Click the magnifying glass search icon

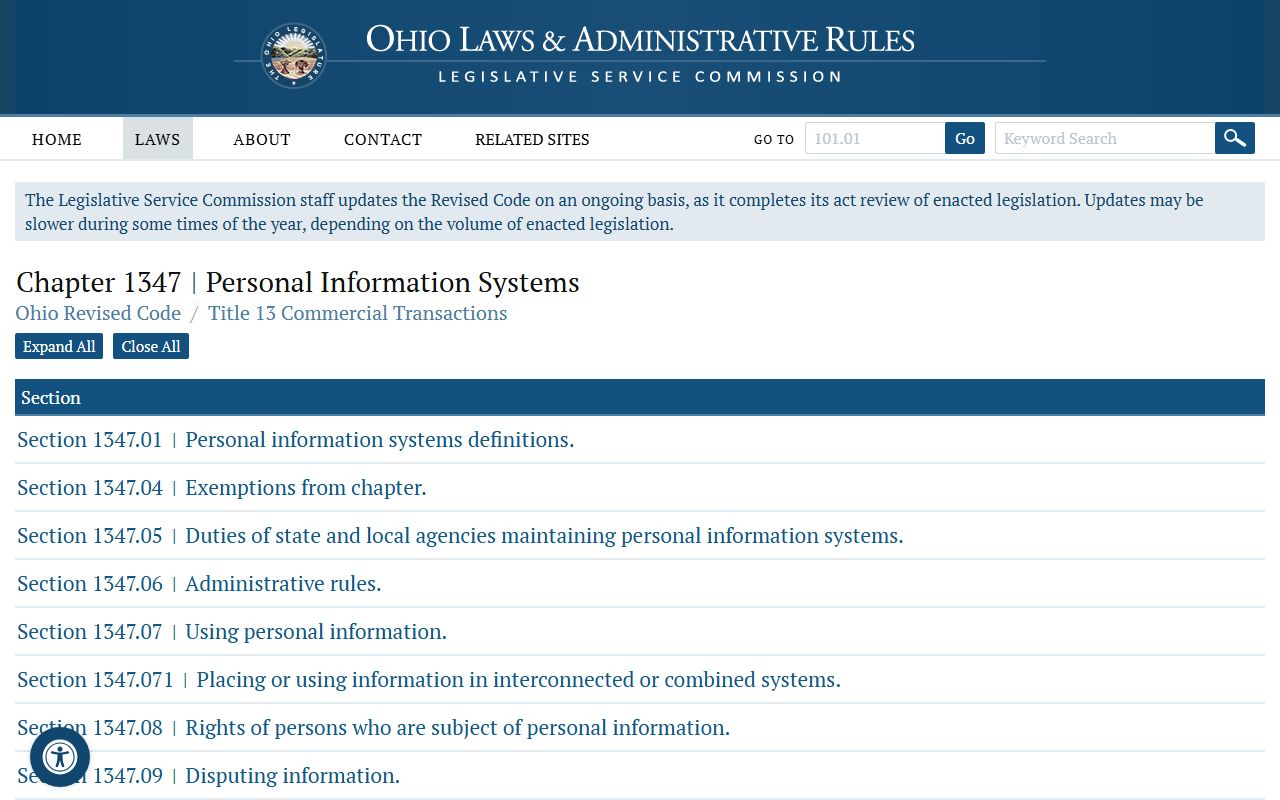pos(1235,138)
